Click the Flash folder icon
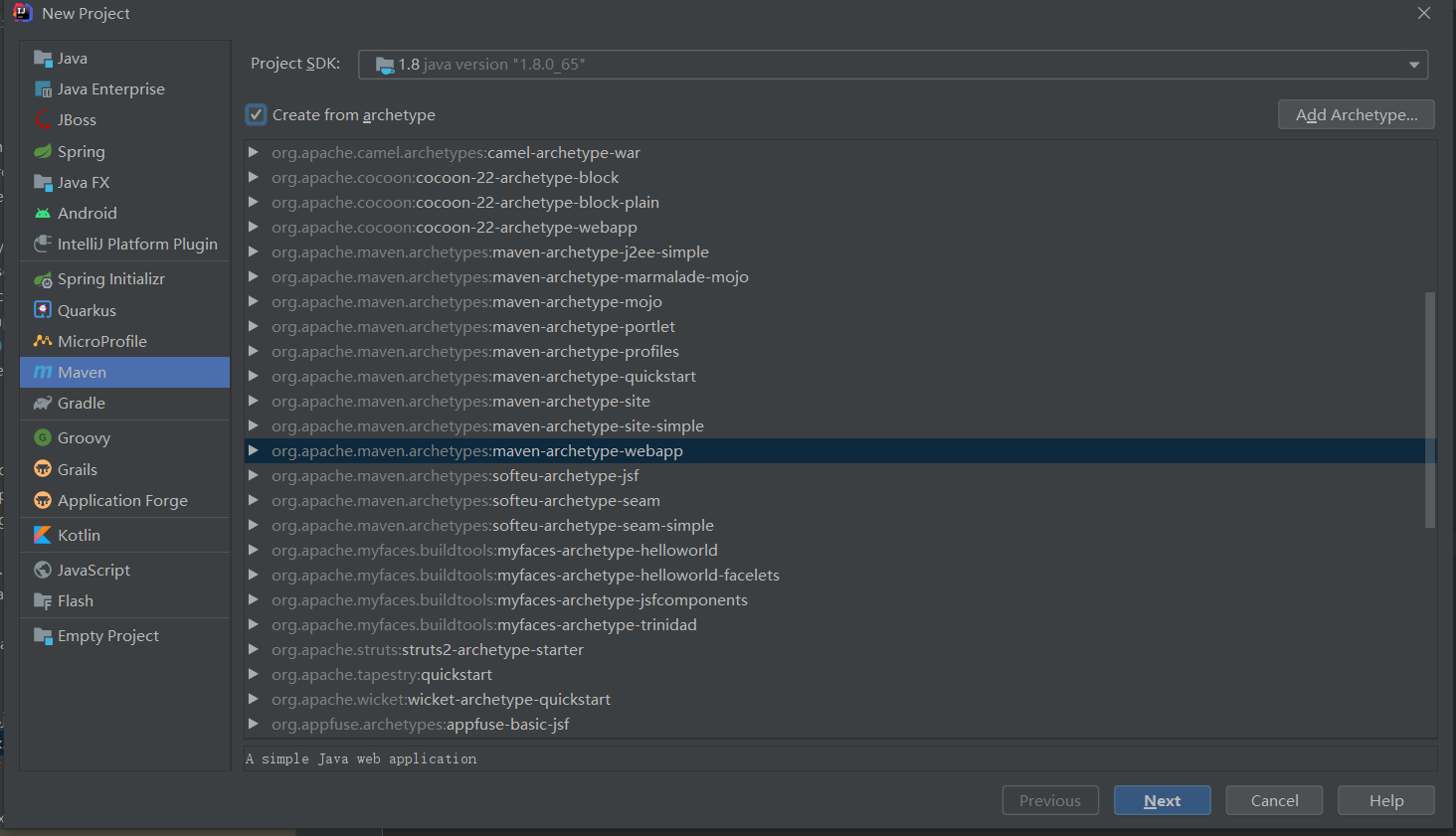 click(43, 601)
